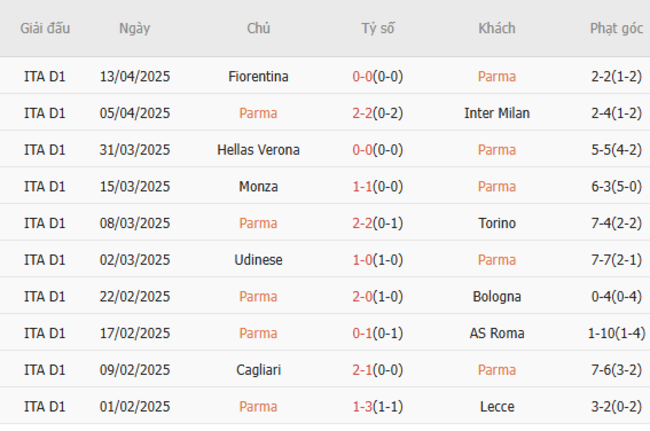Viewport: 650px width, 431px height.
Task: Open the Lecce away team link
Action: click(x=497, y=407)
